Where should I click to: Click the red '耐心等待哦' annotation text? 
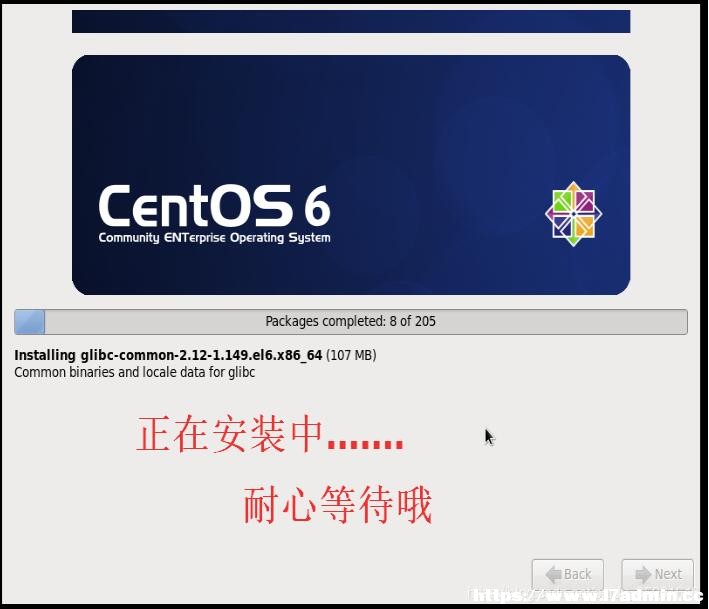pos(338,505)
